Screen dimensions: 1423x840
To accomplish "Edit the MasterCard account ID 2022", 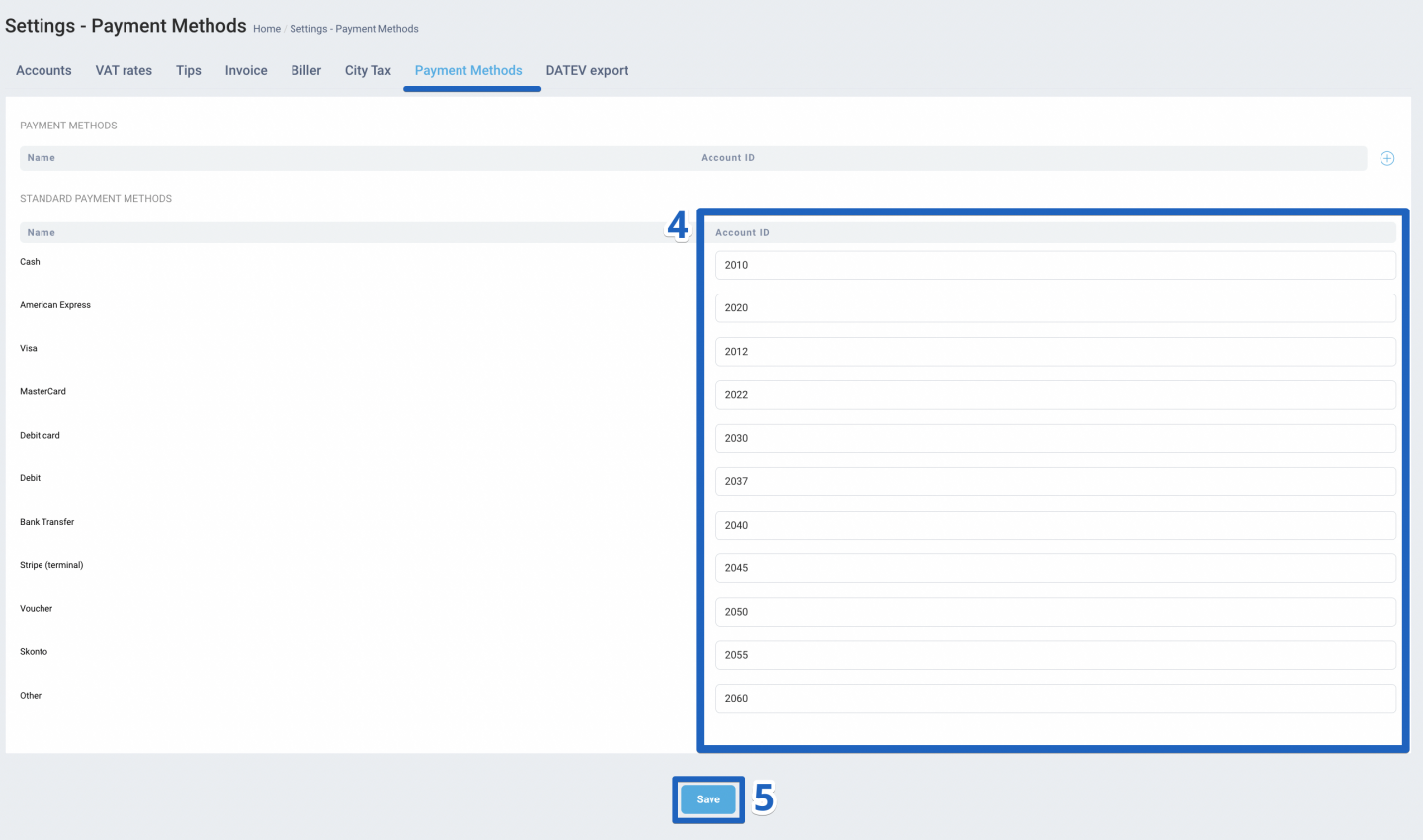I will click(1055, 395).
